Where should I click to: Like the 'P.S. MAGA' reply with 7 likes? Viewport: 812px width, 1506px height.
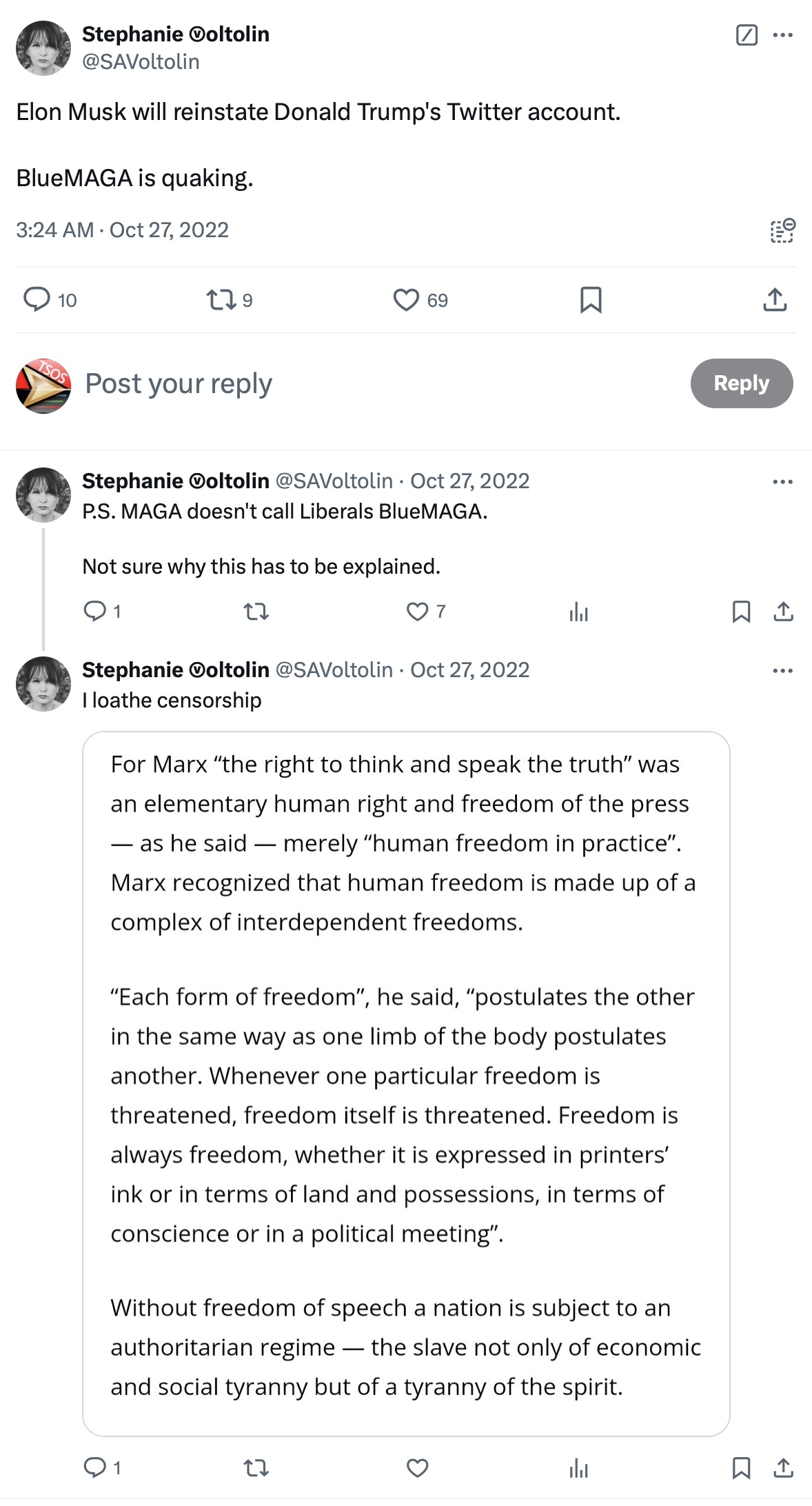[417, 612]
